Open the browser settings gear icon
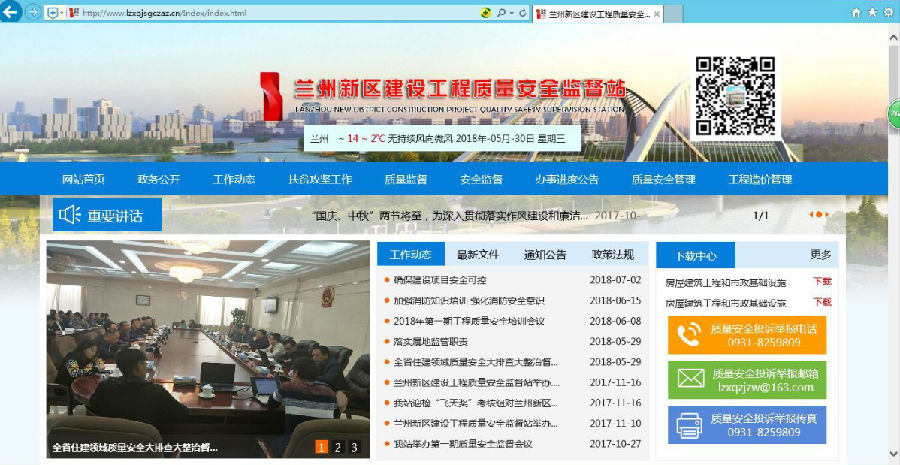The height and width of the screenshot is (465, 900). pyautogui.click(x=888, y=12)
